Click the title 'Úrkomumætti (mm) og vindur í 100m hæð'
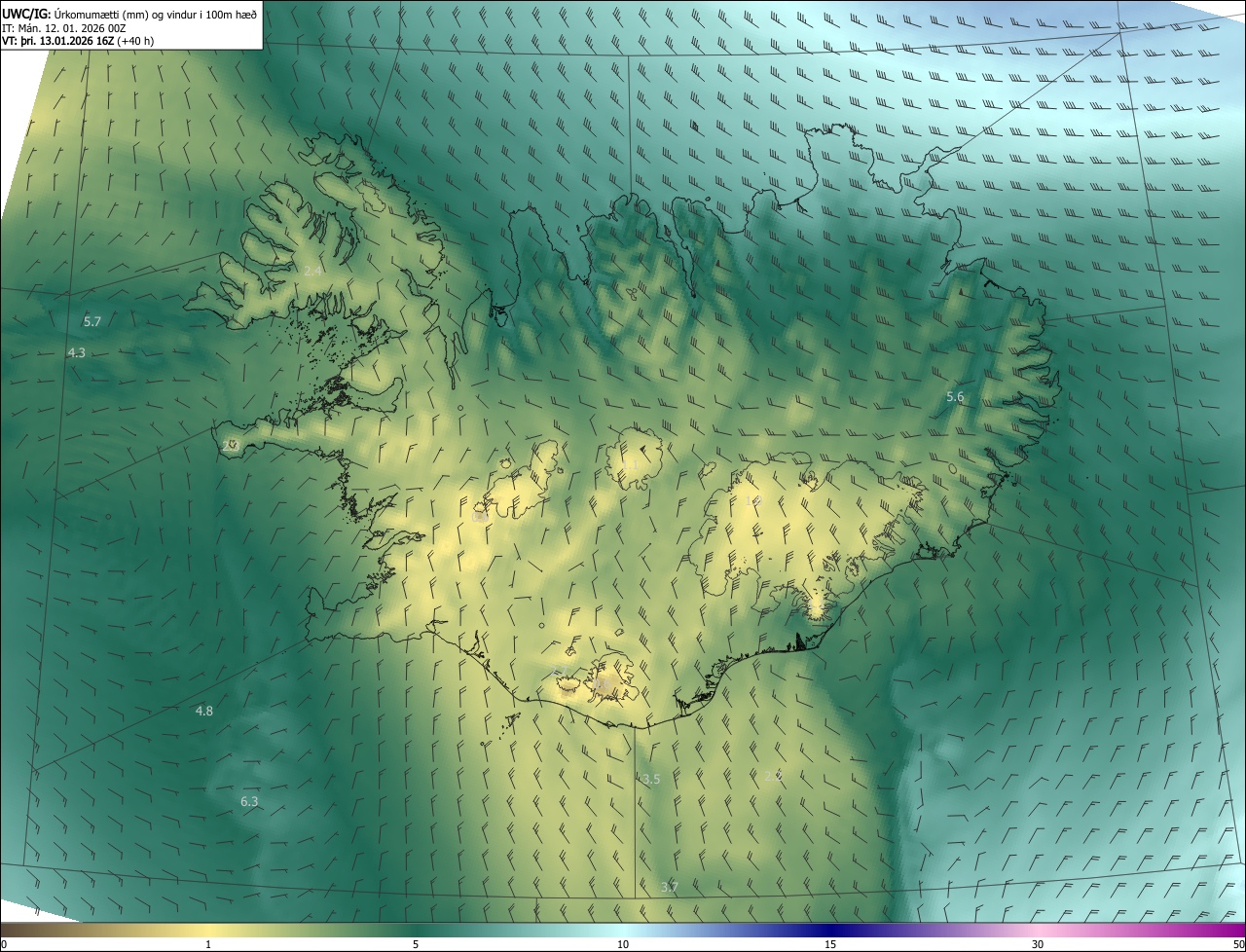 click(156, 13)
